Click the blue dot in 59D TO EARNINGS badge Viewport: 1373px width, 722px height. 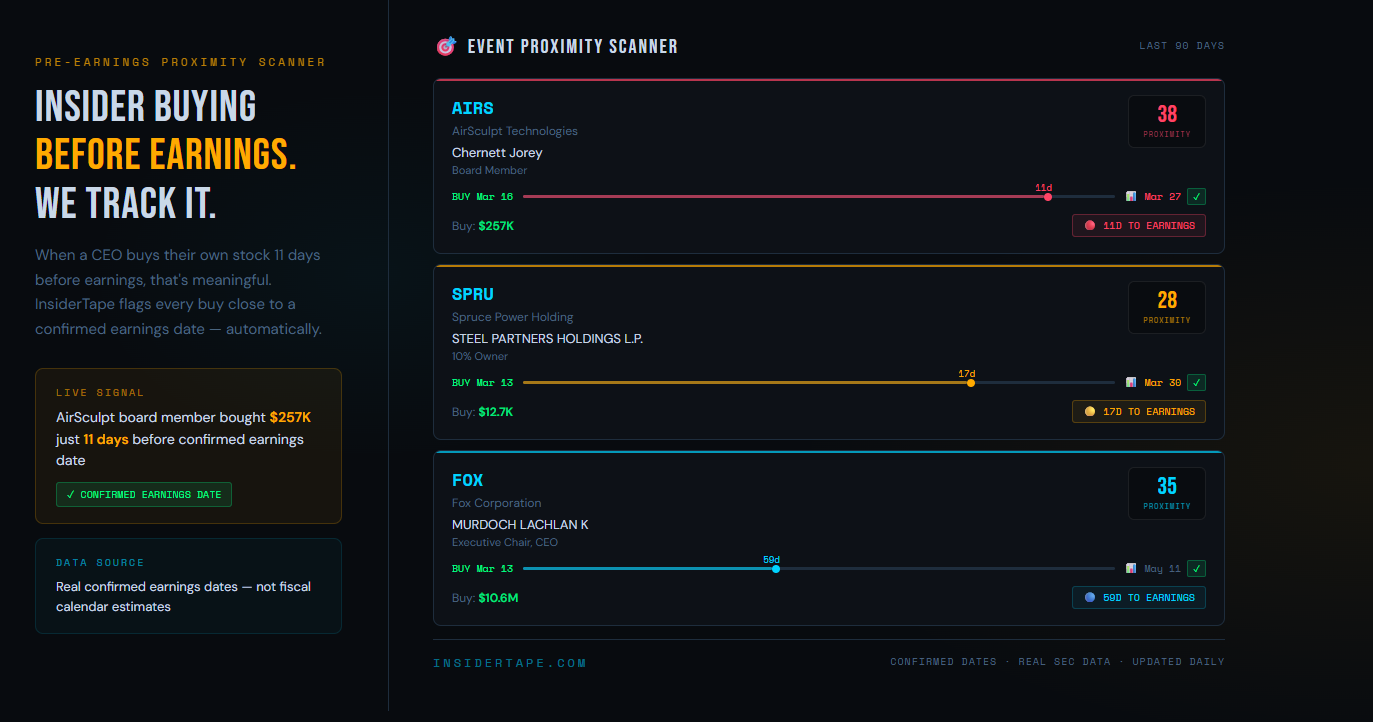pyautogui.click(x=1090, y=598)
